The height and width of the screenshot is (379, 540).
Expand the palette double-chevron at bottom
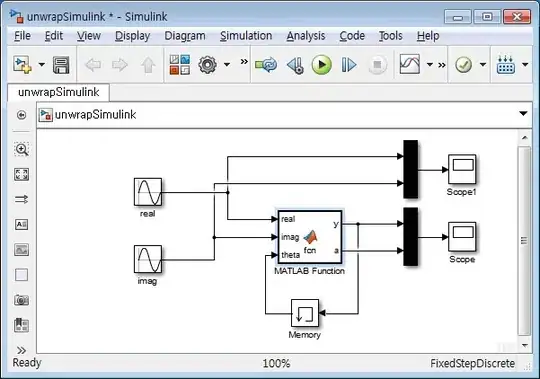[x=21, y=350]
